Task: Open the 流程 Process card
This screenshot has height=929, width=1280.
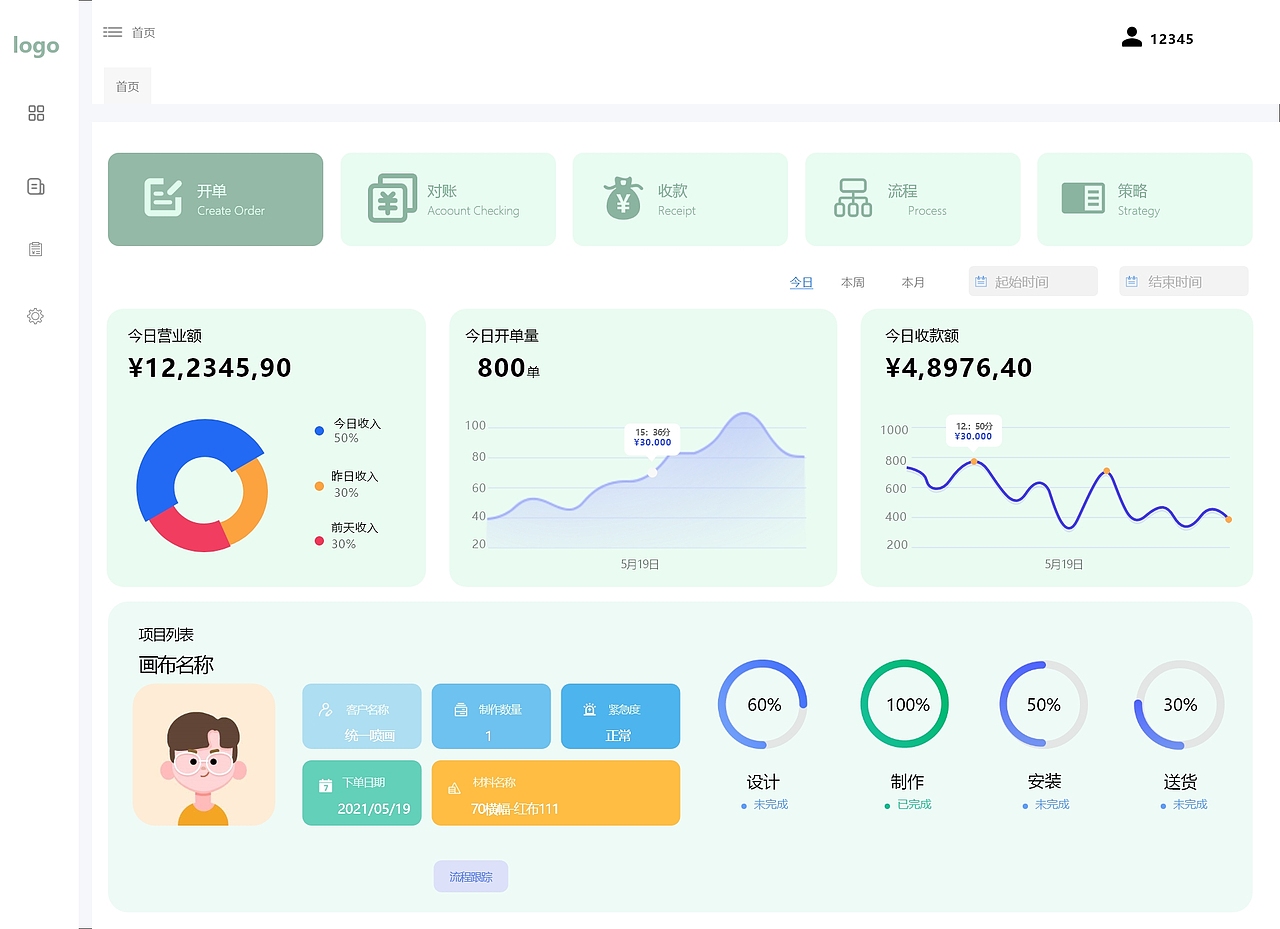Action: (913, 199)
